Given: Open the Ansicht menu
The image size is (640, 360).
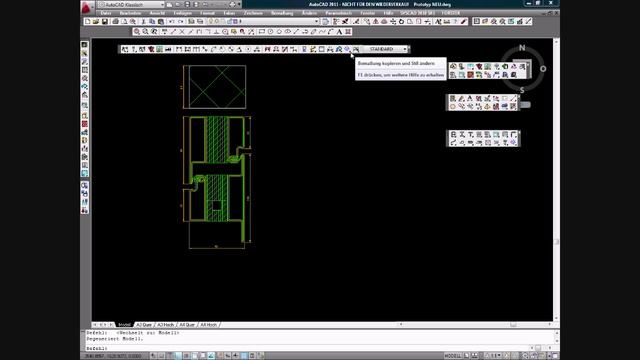Looking at the screenshot, I should (157, 13).
